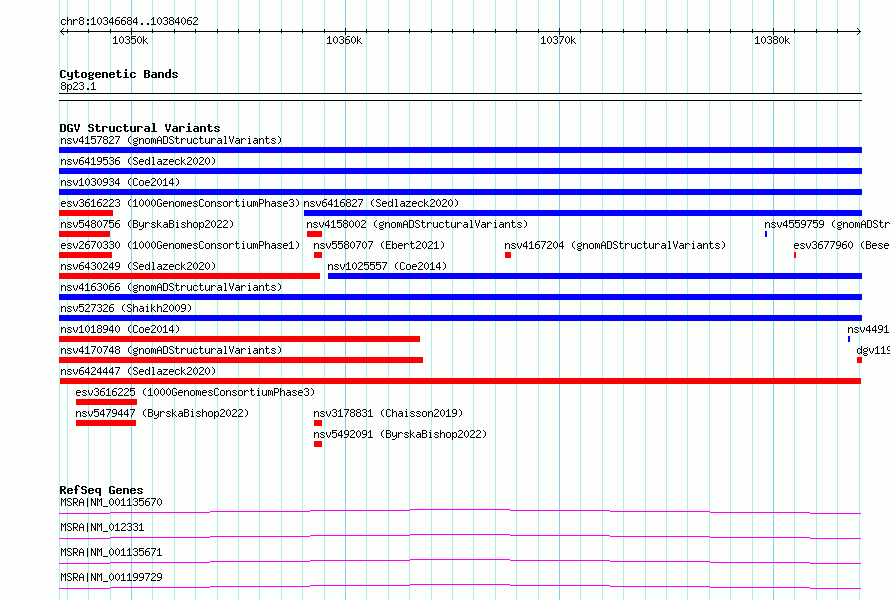890x600 pixels.
Task: Click the red bar under nsv5479447 (ByrskaBishop2022)
Action: tap(106, 423)
